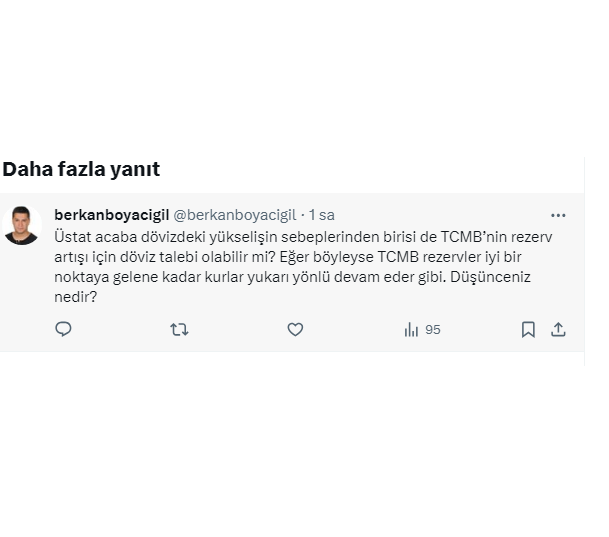The width and height of the screenshot is (609, 537).
Task: Retweet berkanboyacigil's post
Action: (179, 329)
